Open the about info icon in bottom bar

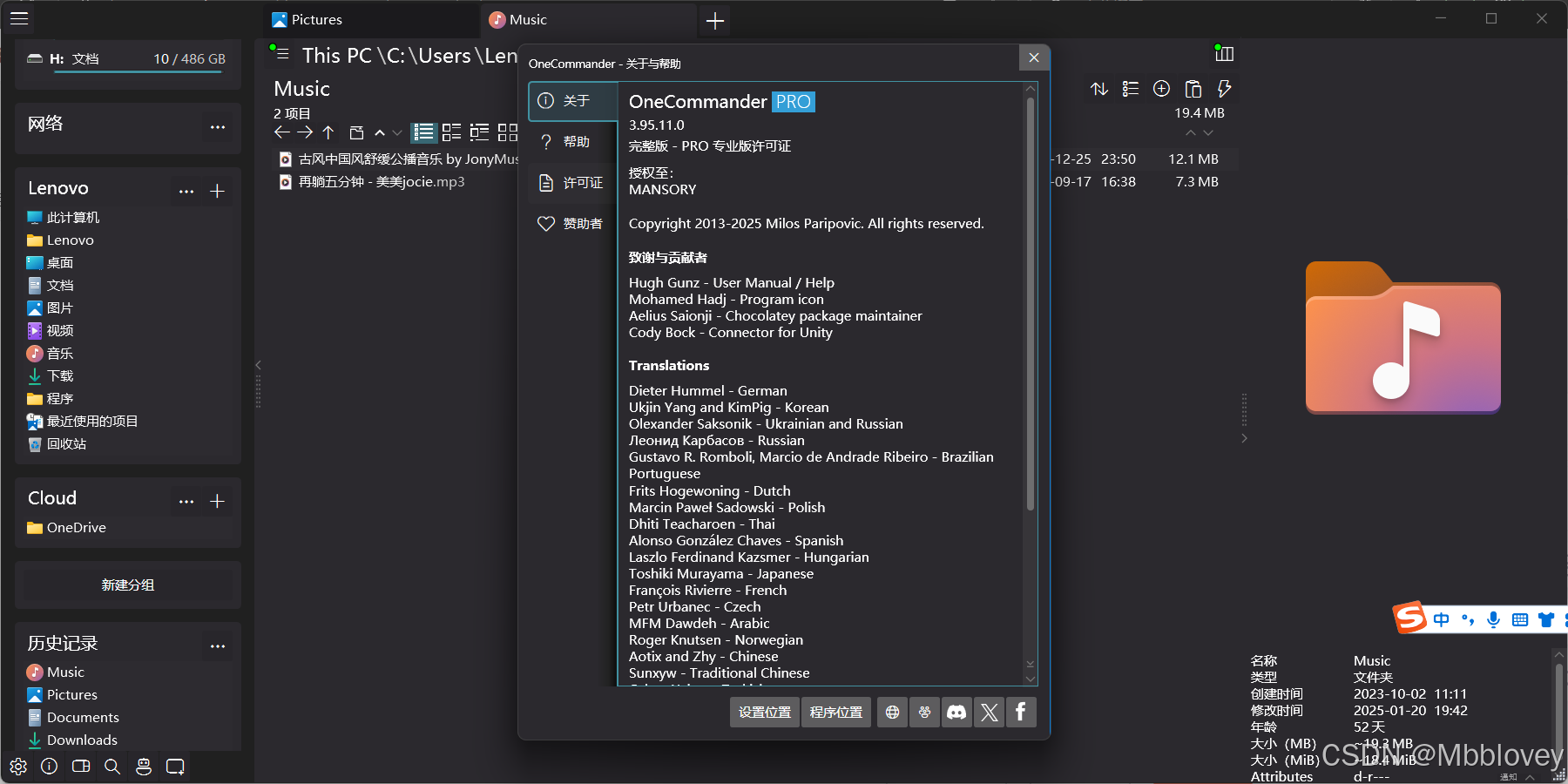click(x=50, y=767)
